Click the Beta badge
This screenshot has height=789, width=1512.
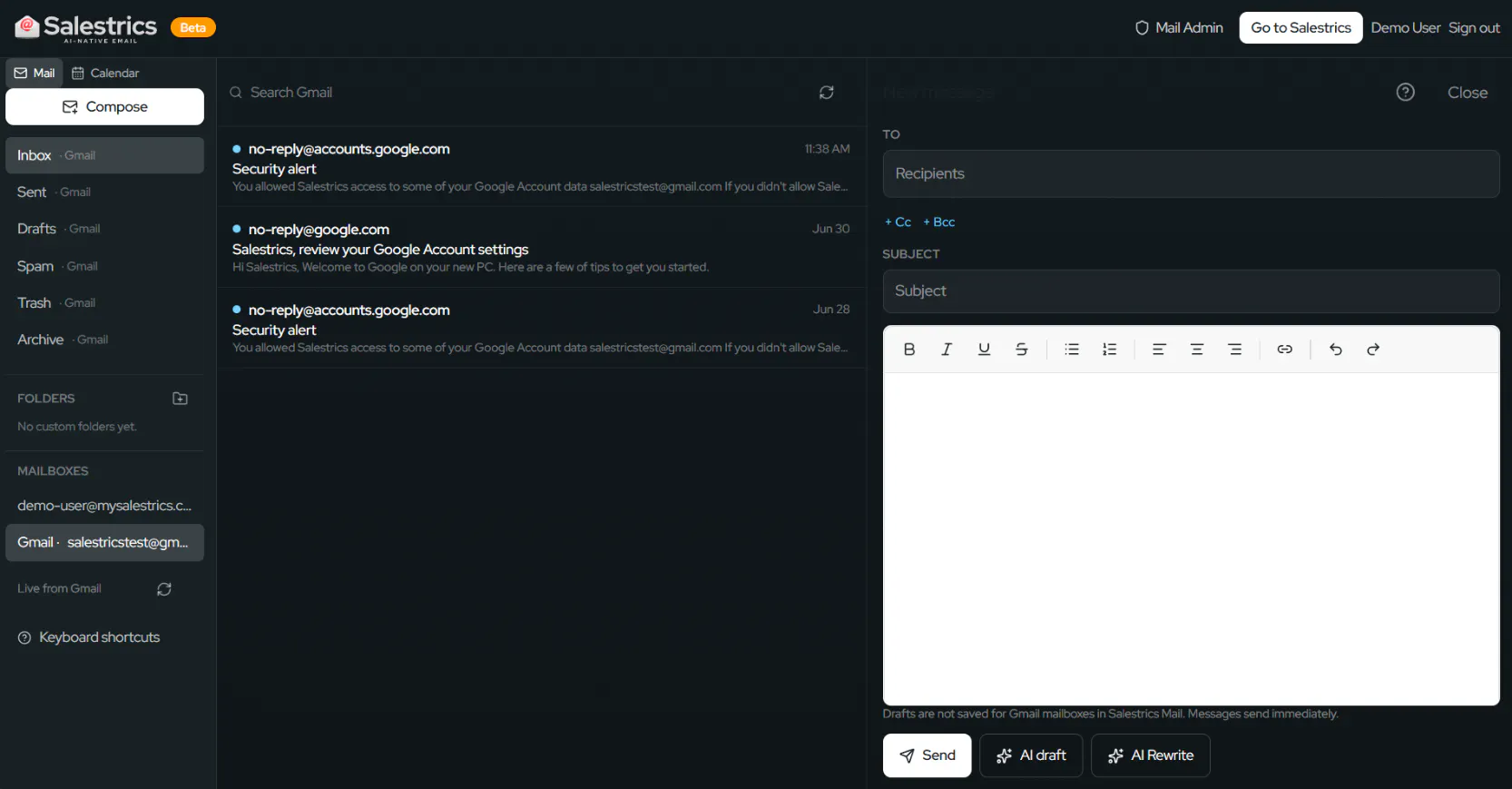192,27
